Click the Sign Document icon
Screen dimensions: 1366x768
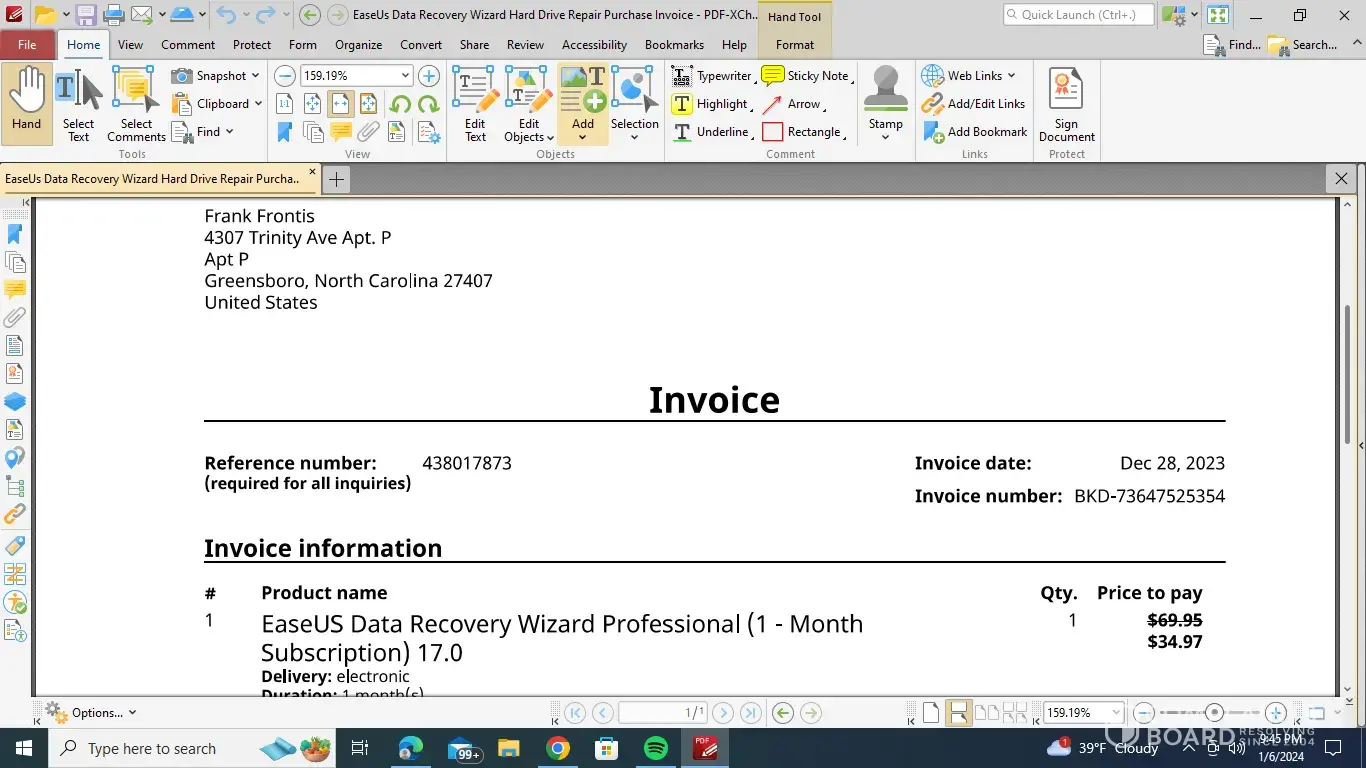click(1066, 105)
